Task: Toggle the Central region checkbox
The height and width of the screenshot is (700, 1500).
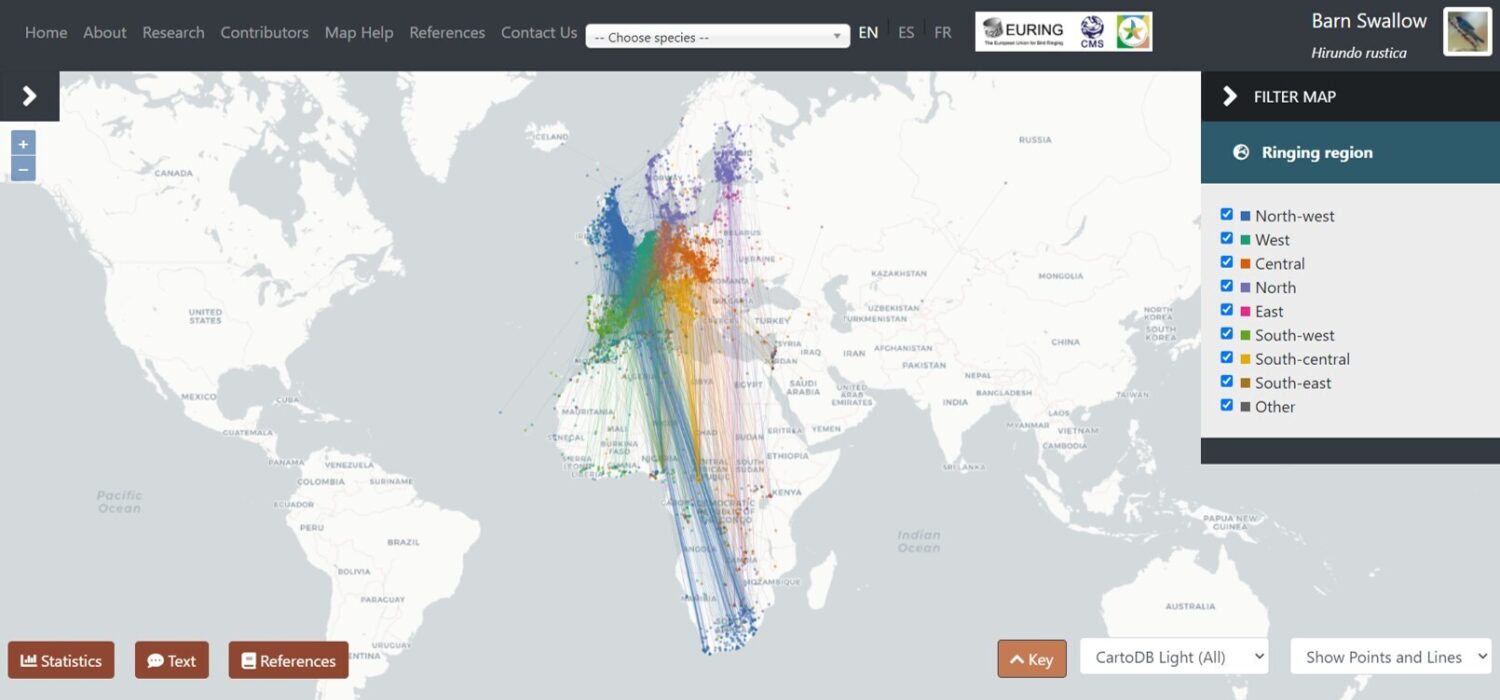Action: [1227, 263]
